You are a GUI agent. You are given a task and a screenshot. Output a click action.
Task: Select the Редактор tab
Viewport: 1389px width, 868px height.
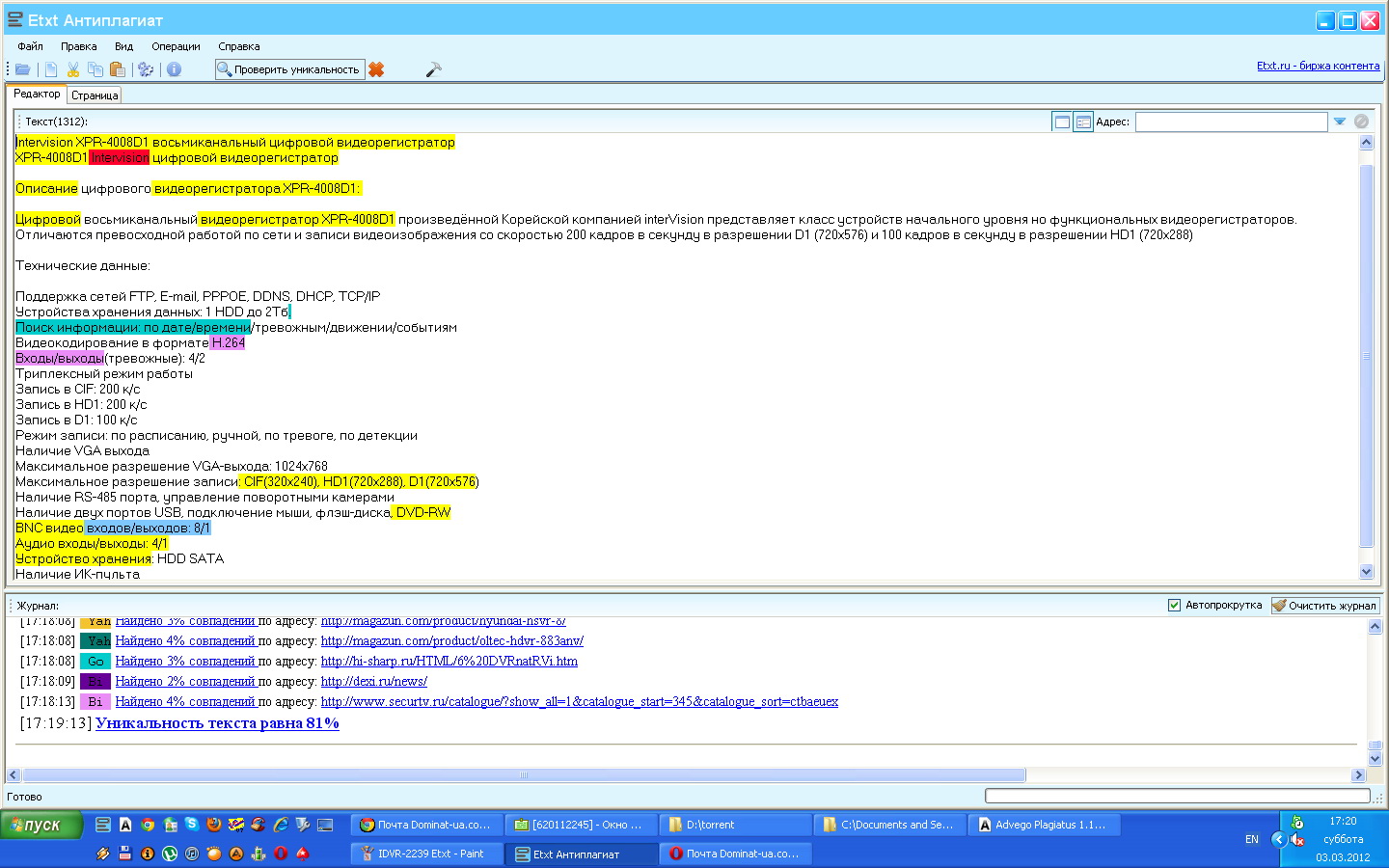(37, 94)
